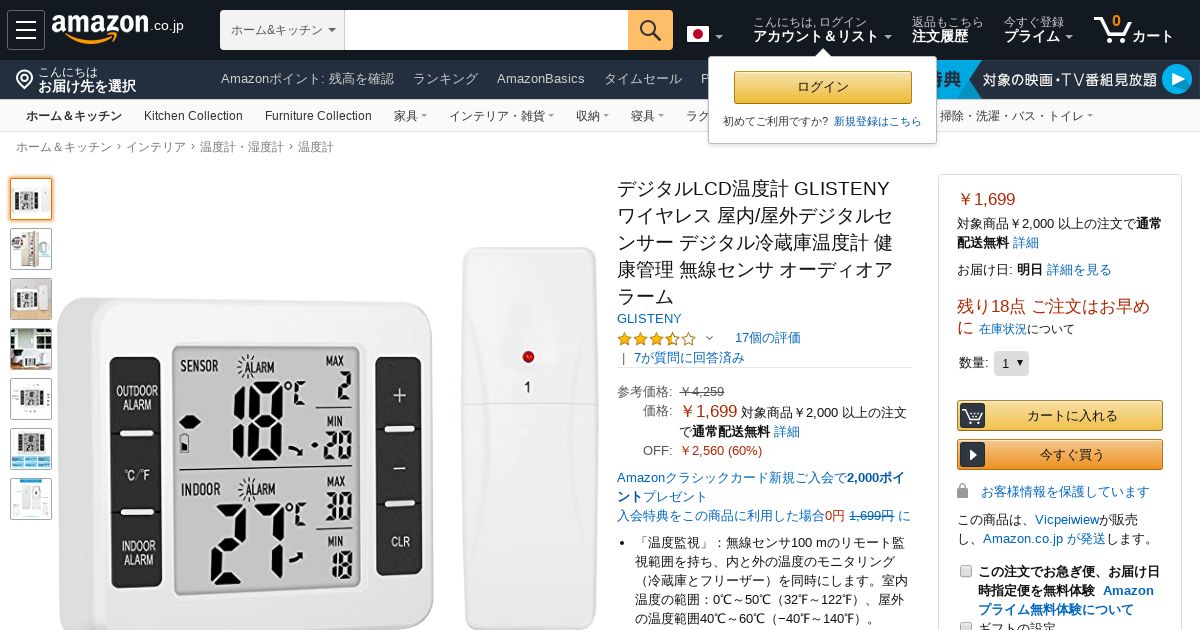Screen dimensions: 1200x630
Task: Open the hamburger navigation menu
Action: [x=26, y=30]
